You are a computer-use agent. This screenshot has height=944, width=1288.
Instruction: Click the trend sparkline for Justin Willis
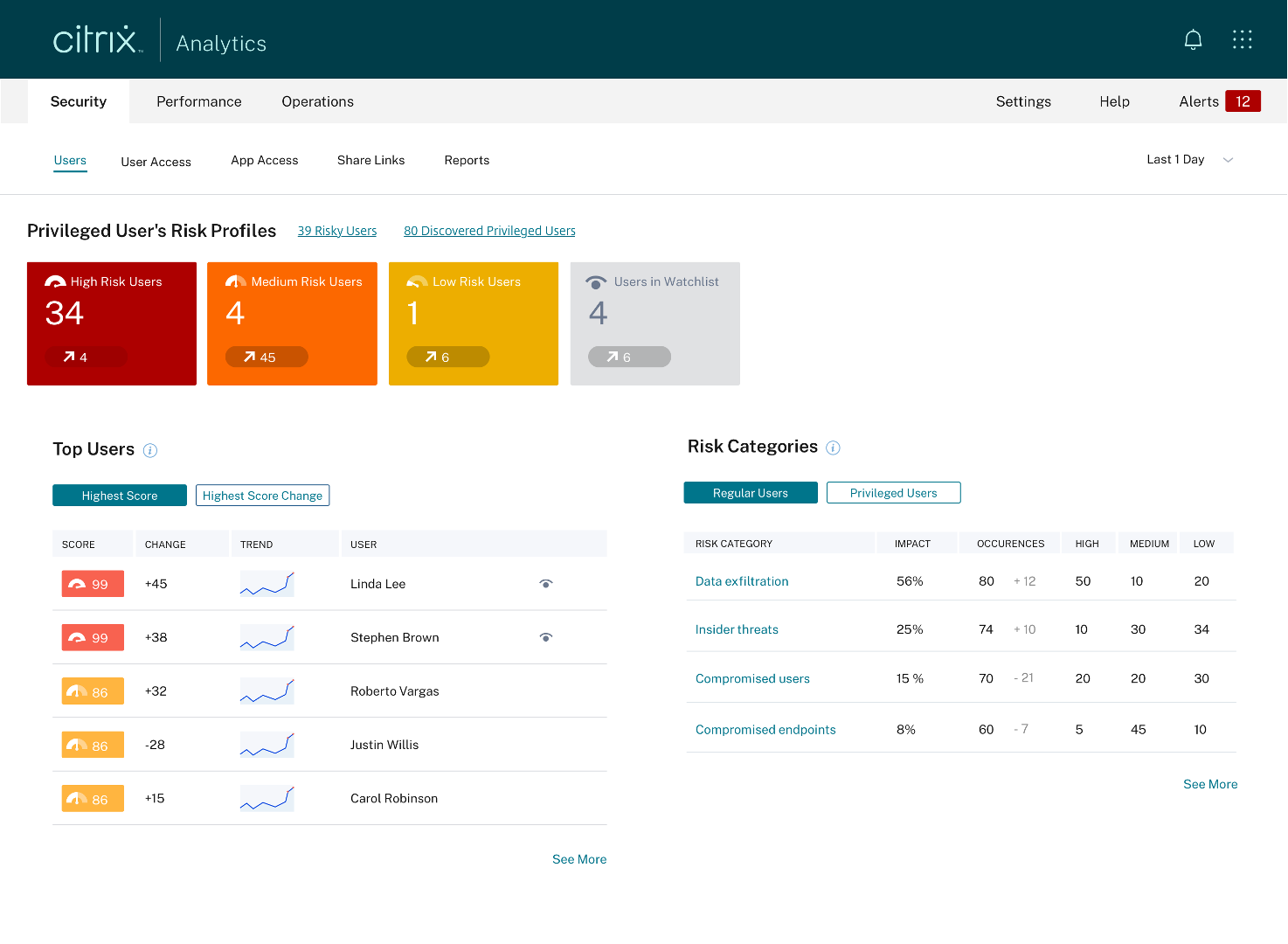tap(267, 745)
